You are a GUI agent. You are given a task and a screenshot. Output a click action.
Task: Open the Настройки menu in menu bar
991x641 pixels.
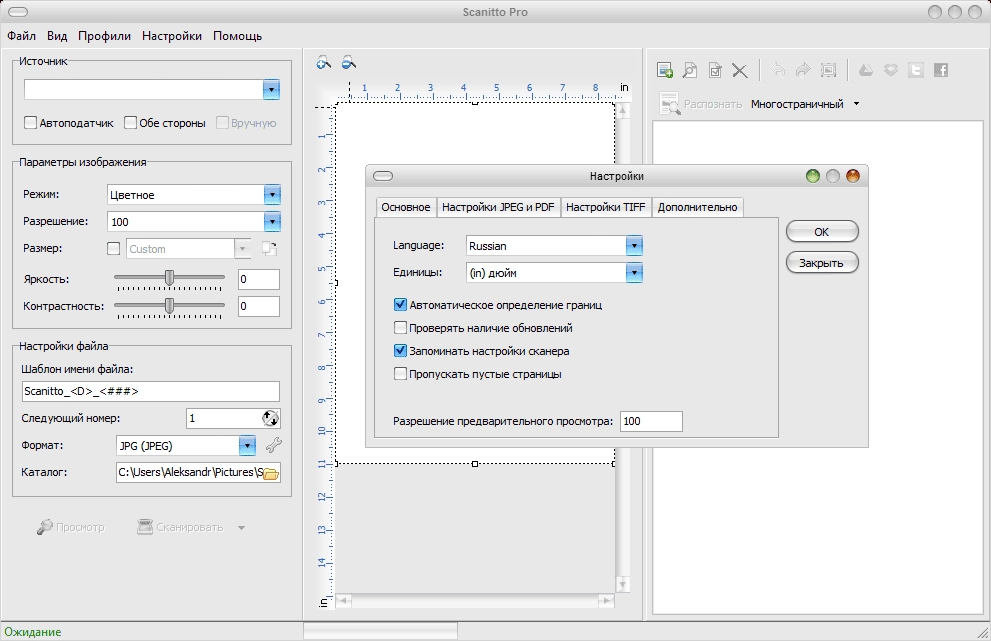(172, 36)
